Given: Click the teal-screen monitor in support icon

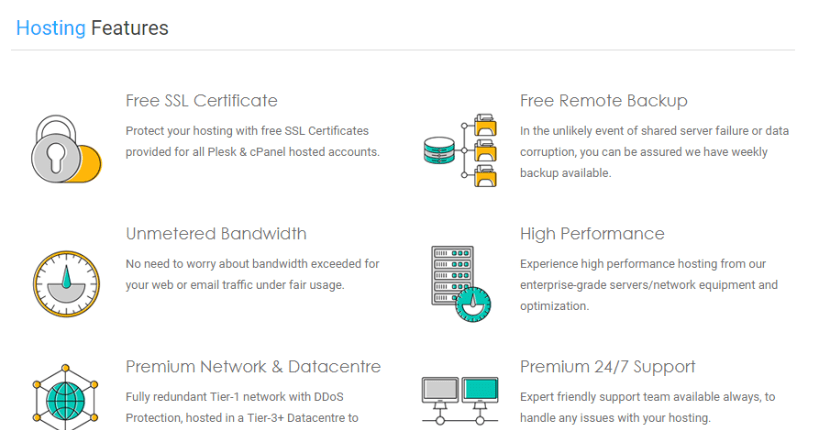Looking at the screenshot, I should tap(480, 392).
